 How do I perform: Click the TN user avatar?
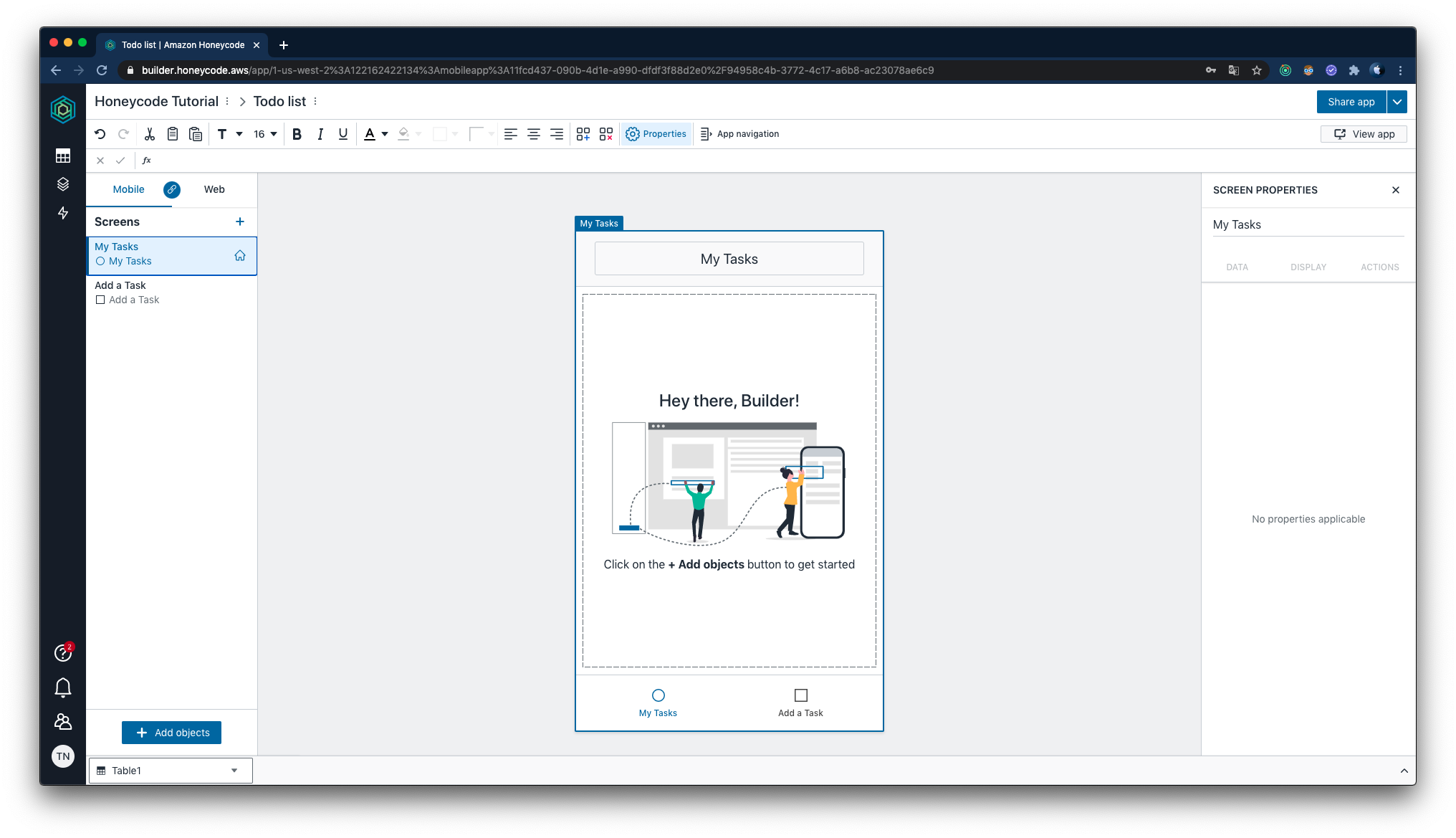63,756
